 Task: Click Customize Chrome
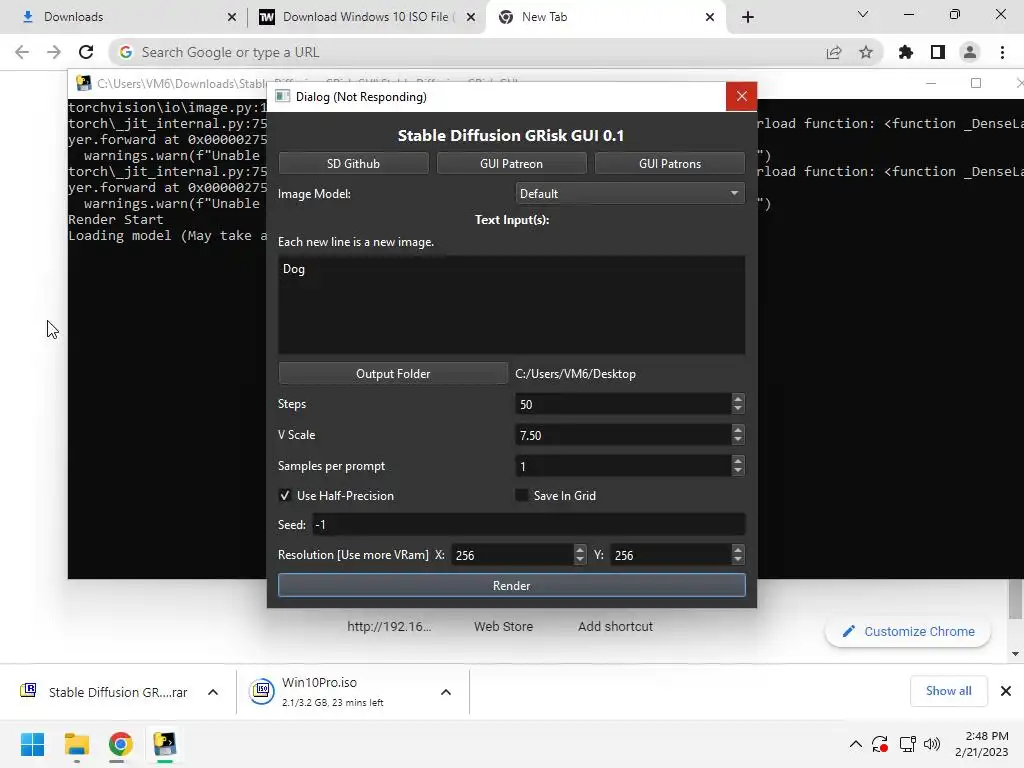tap(908, 632)
